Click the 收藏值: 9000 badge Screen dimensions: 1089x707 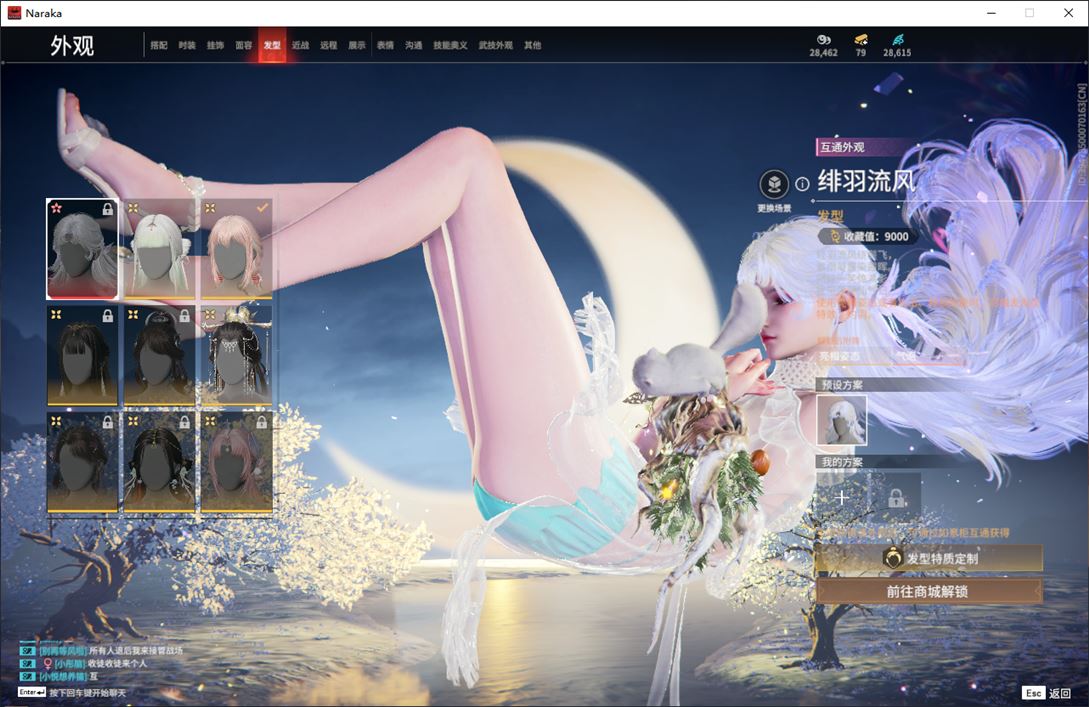click(x=869, y=236)
